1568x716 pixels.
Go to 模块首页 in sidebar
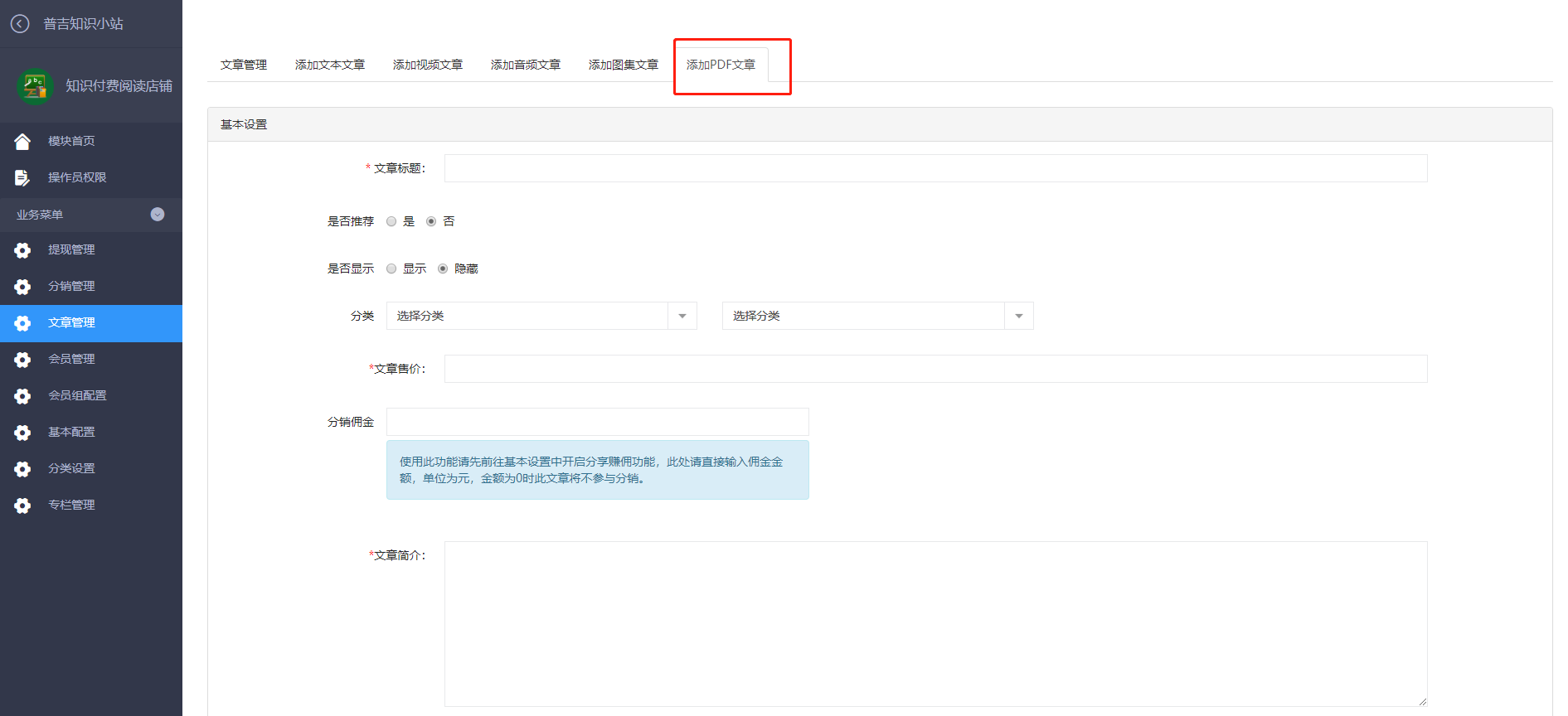(x=91, y=141)
